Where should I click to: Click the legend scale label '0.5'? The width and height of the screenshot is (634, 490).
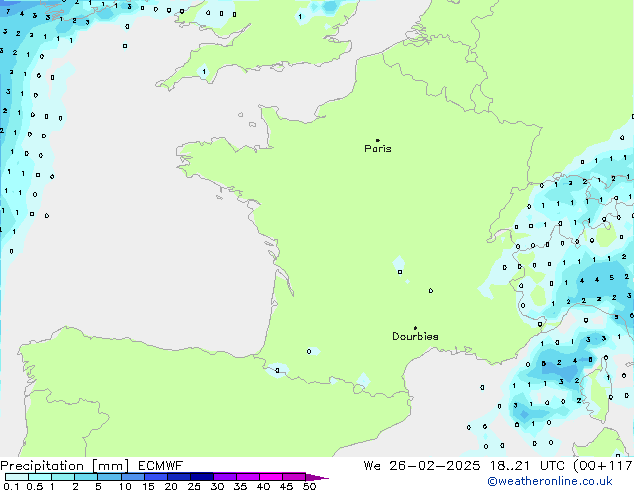click(x=35, y=486)
